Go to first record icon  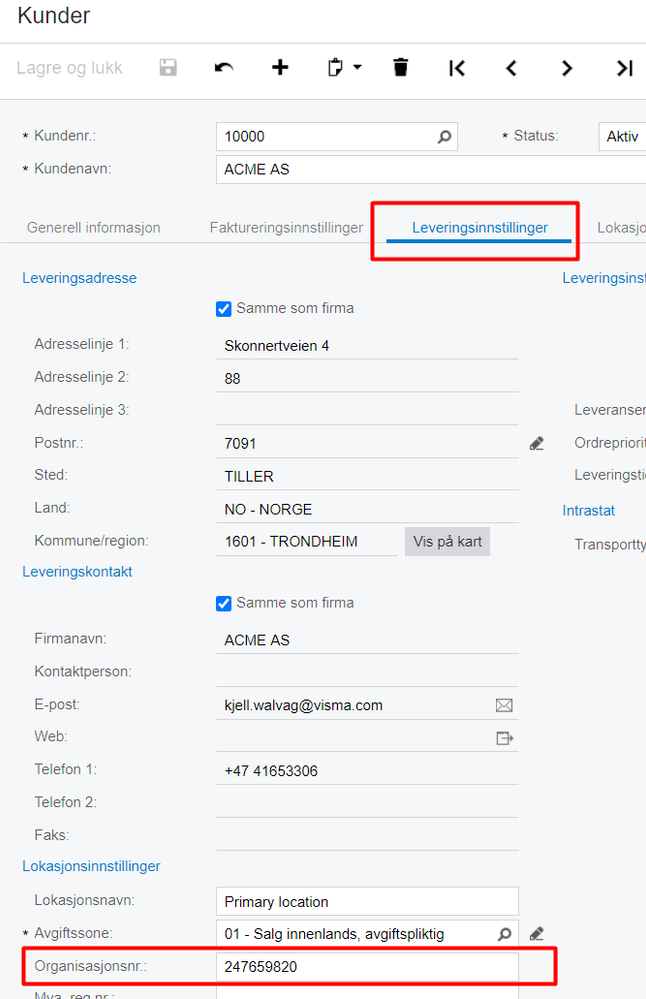pos(457,68)
